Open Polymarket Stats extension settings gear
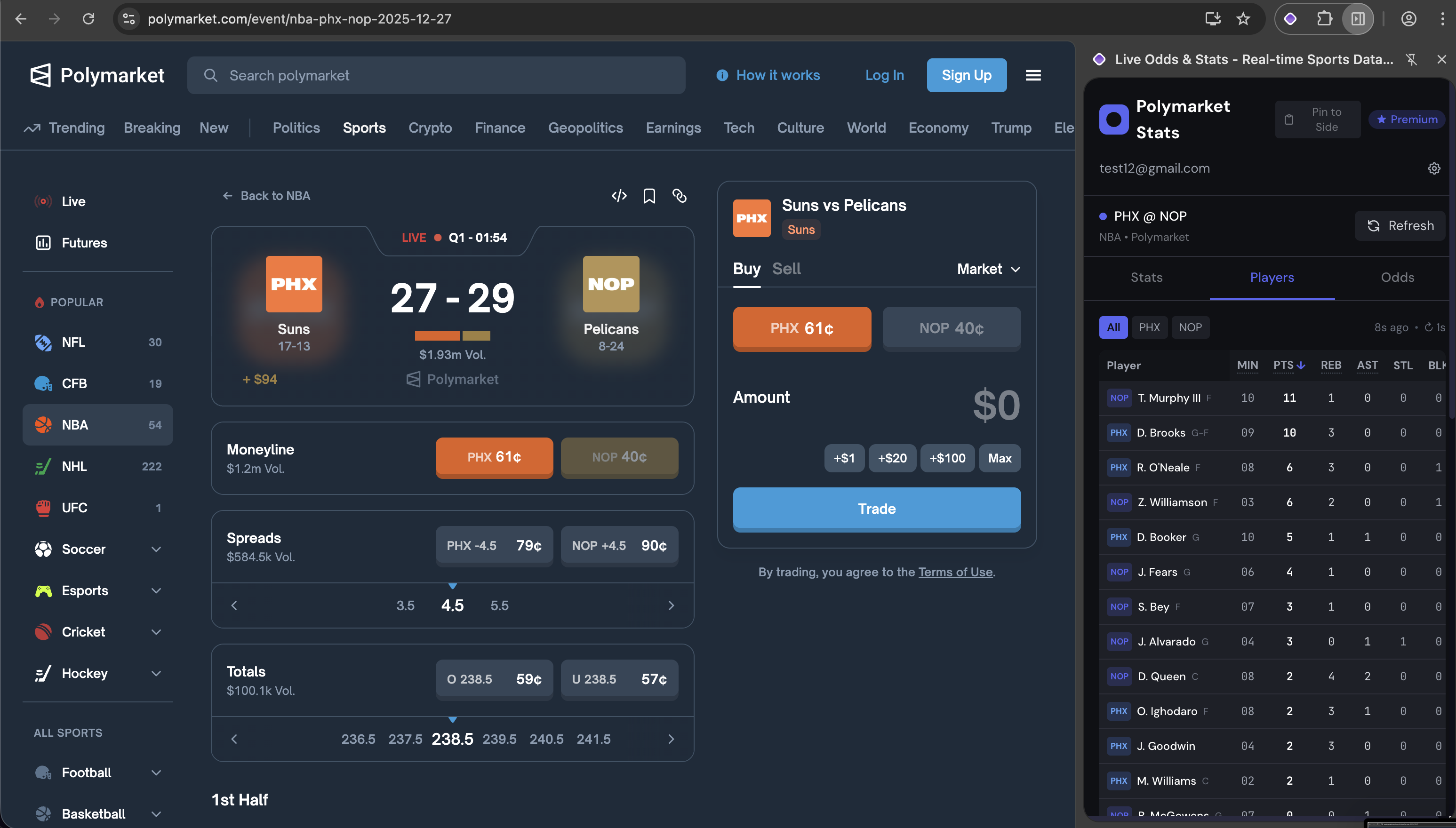 click(1433, 168)
